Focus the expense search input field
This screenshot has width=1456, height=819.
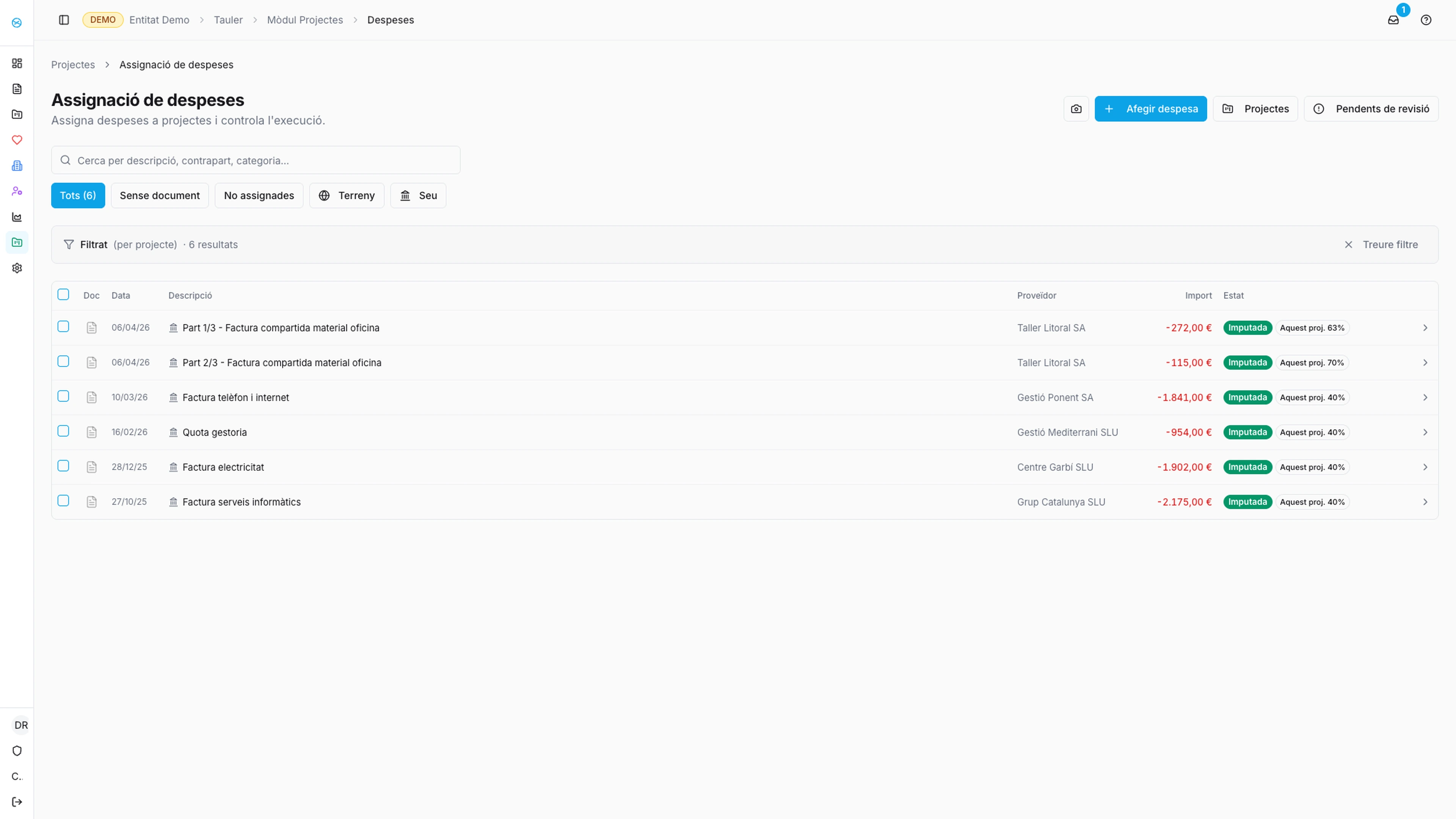(256, 160)
